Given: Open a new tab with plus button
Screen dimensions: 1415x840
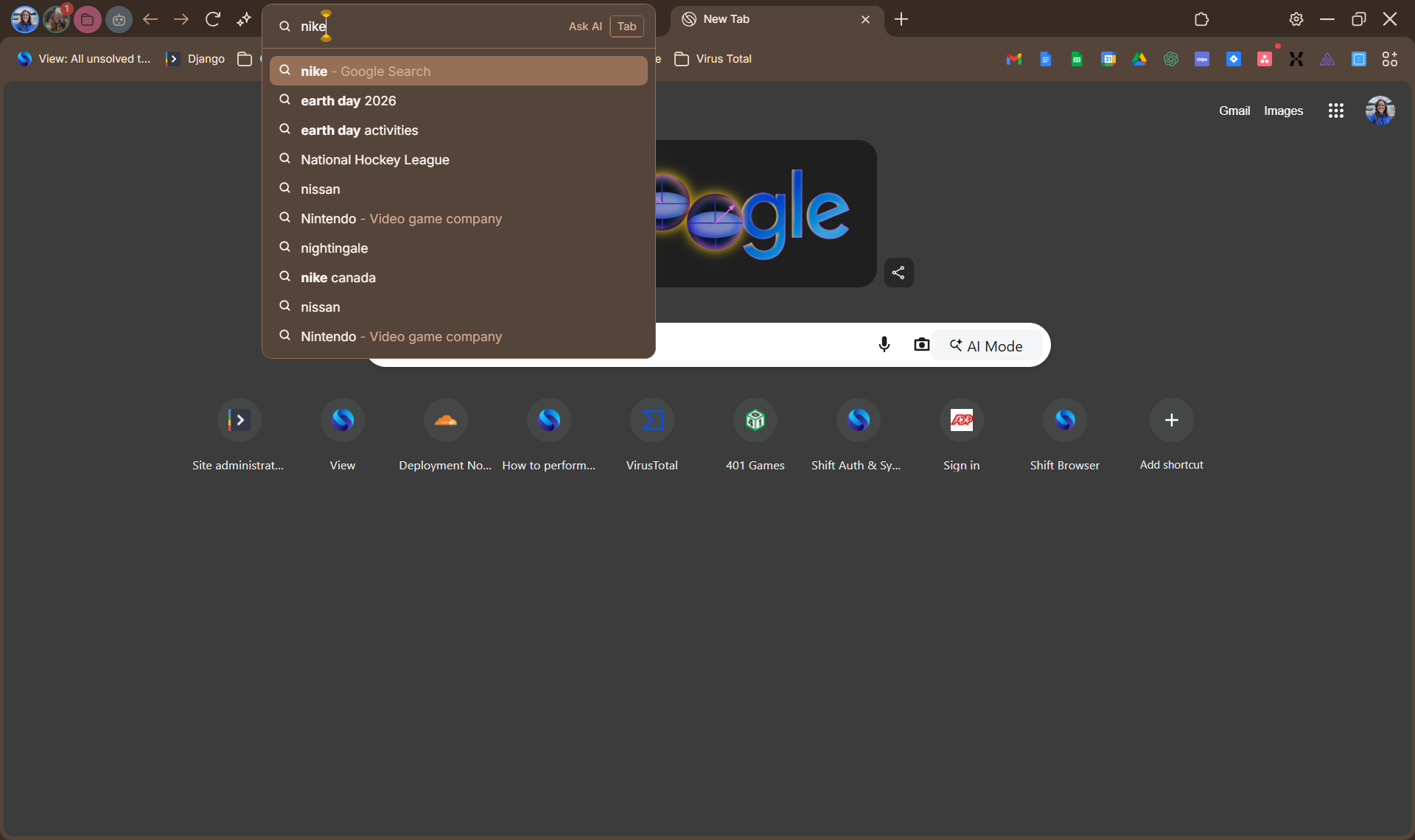Looking at the screenshot, I should click(x=901, y=19).
